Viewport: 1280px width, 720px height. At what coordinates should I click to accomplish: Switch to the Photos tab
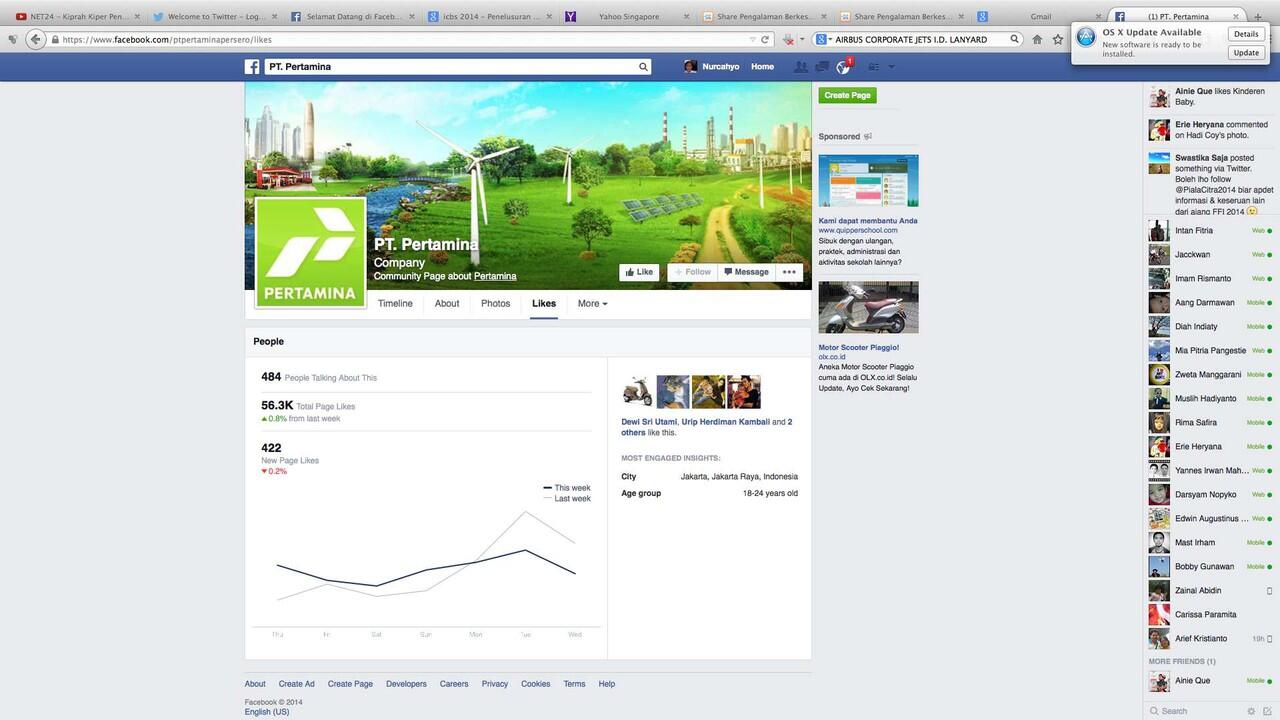pos(495,304)
